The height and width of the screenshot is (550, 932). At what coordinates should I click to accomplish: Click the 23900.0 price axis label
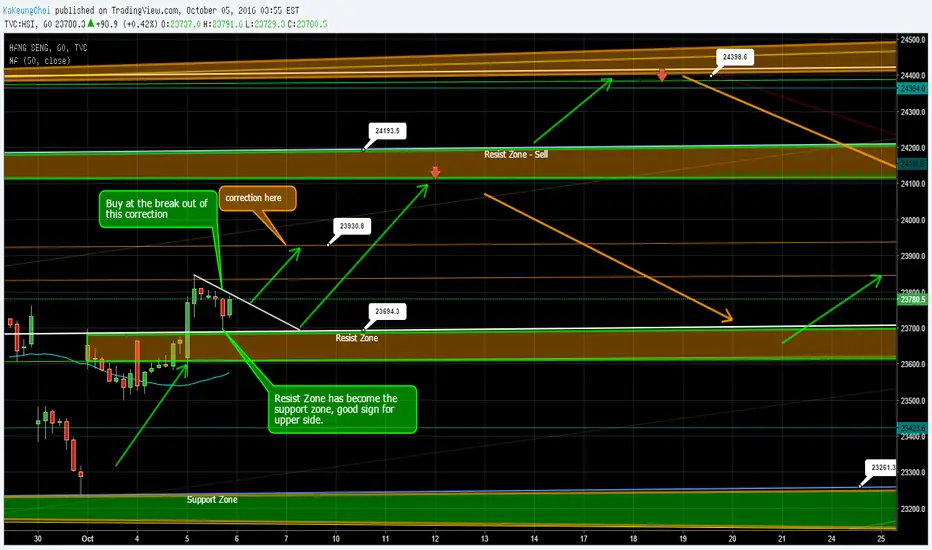click(x=913, y=256)
